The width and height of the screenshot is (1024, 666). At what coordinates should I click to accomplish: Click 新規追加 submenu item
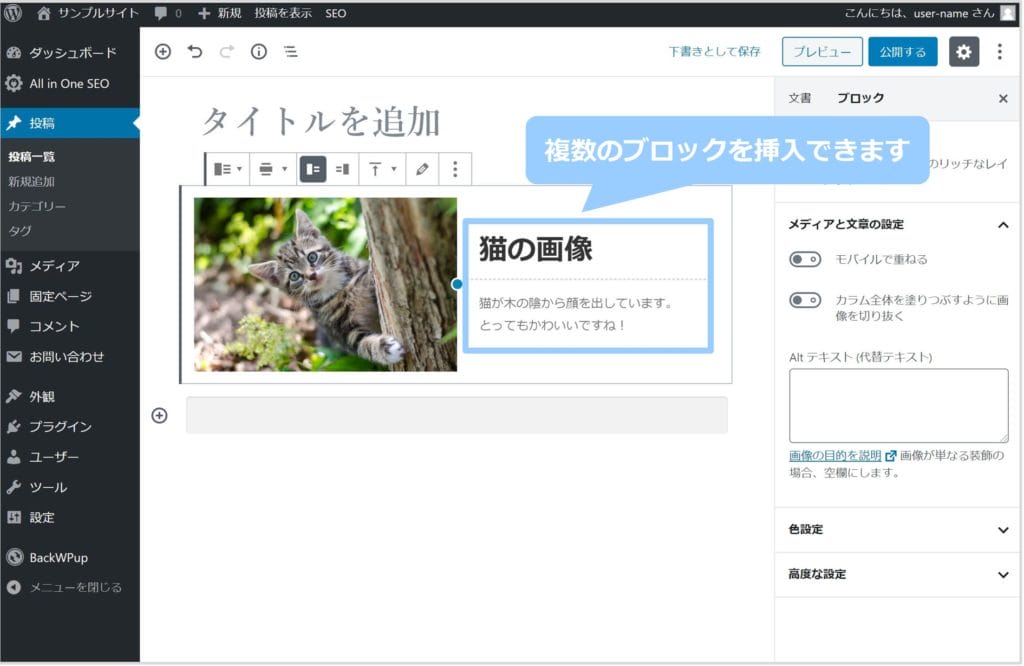31,182
